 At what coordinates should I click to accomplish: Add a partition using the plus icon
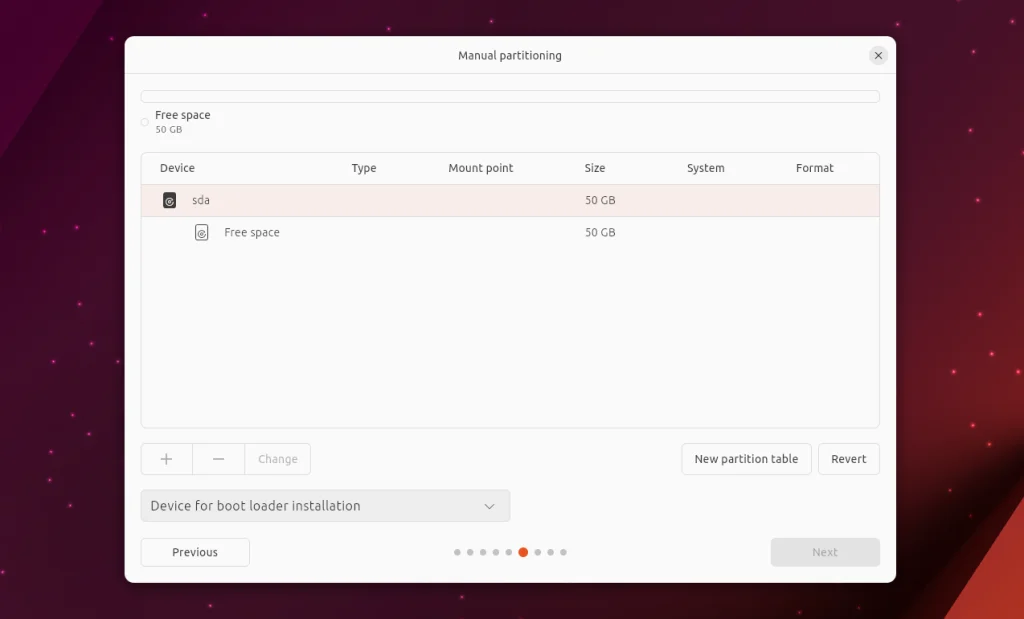click(166, 459)
